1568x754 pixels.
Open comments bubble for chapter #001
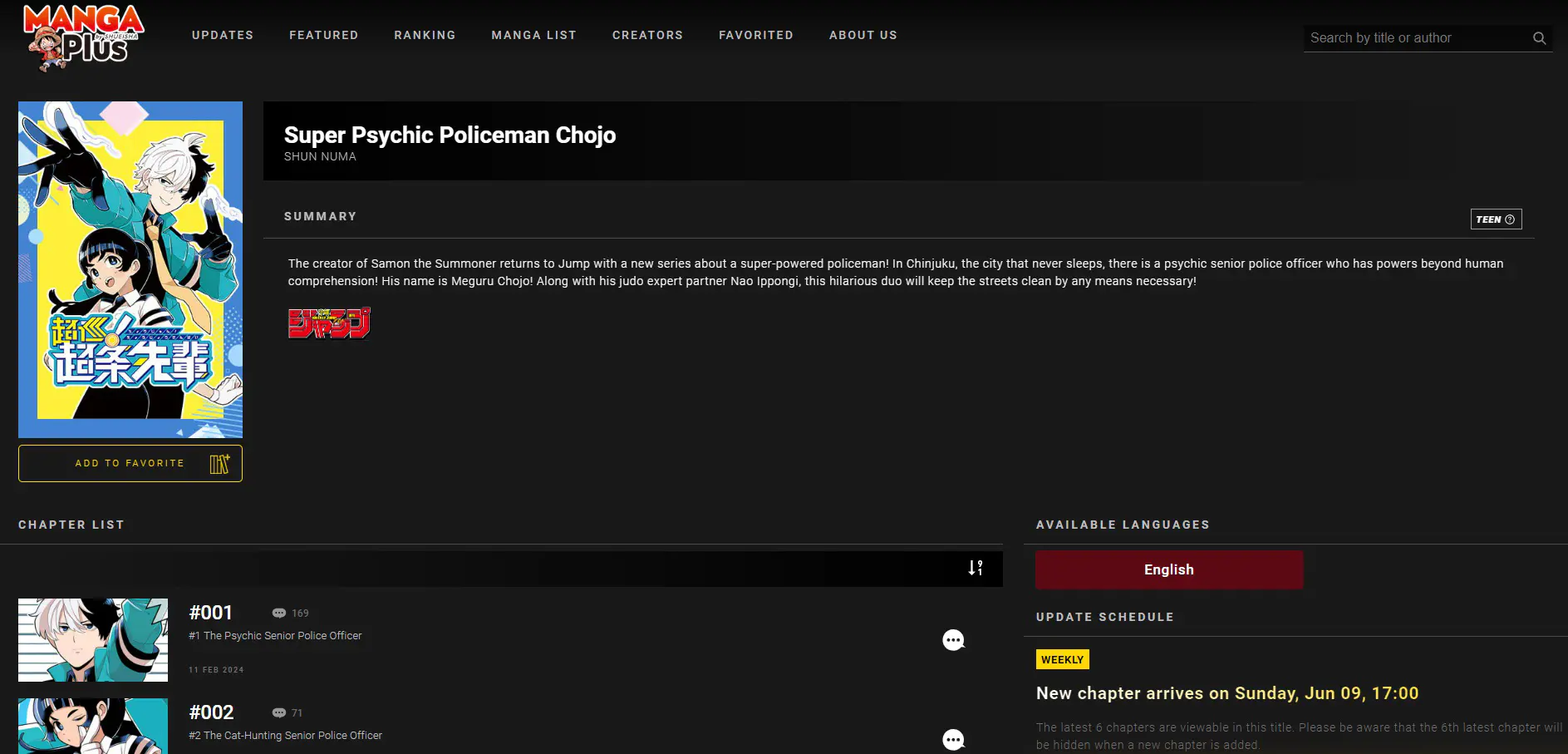953,640
